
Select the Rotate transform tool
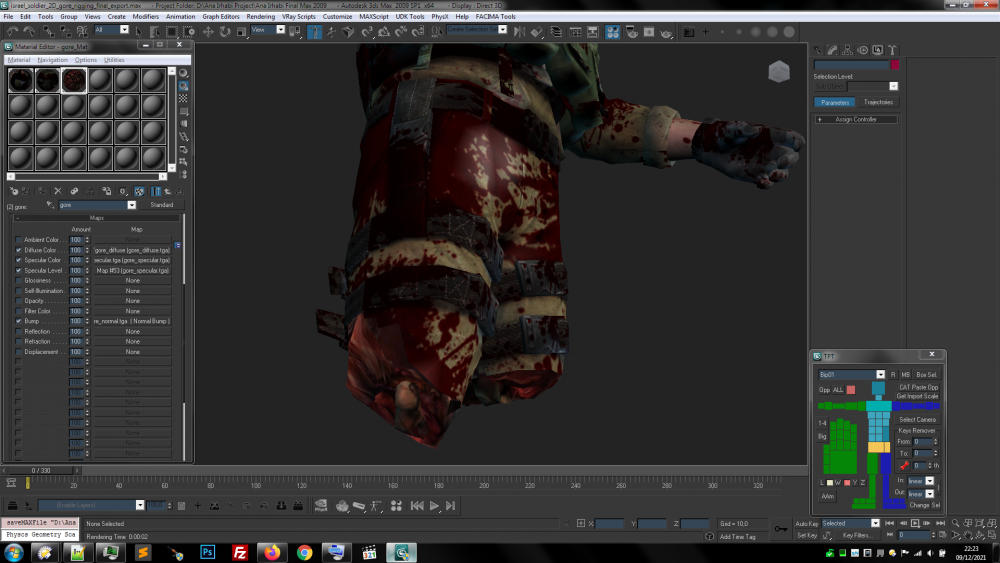click(225, 32)
